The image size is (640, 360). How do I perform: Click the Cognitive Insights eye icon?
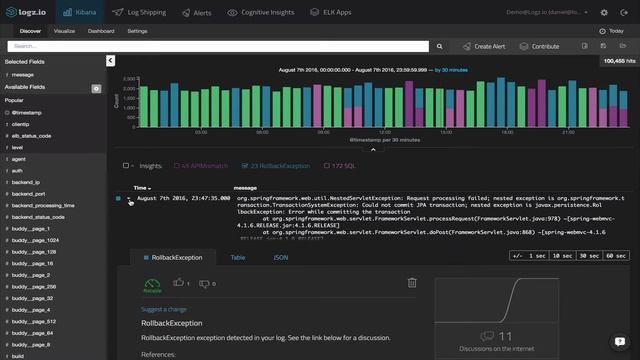(x=232, y=13)
